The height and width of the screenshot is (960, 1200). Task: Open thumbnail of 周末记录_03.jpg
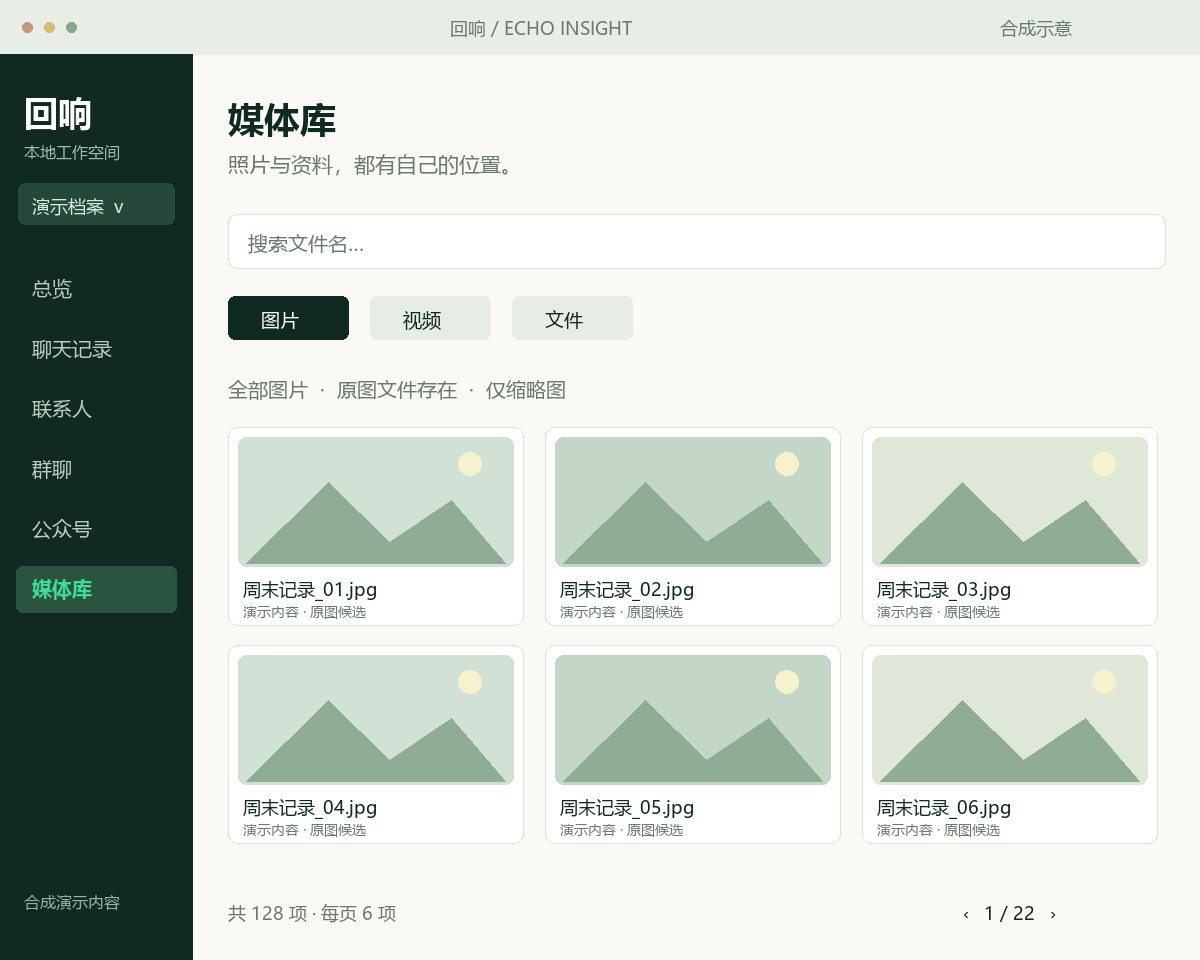[1010, 502]
